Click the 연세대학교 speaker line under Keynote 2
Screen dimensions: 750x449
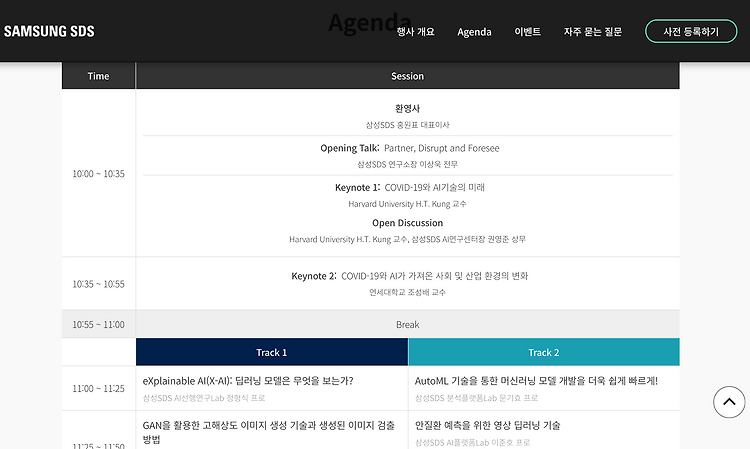point(408,292)
